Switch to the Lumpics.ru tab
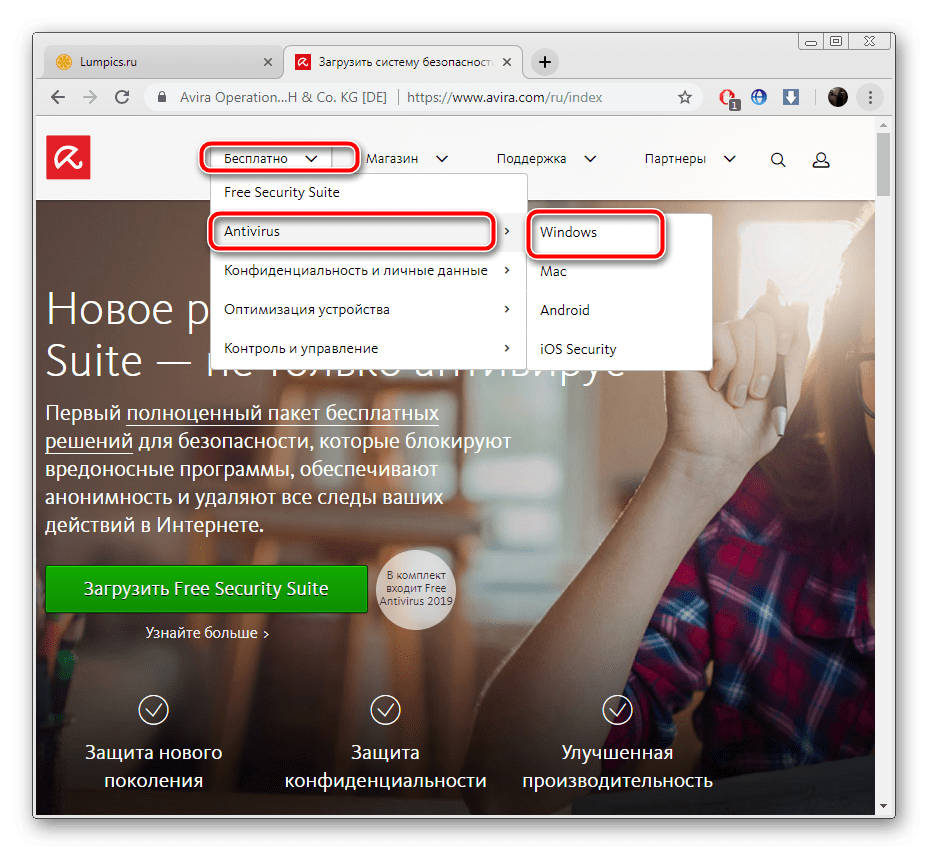Image resolution: width=928 pixels, height=851 pixels. point(150,62)
